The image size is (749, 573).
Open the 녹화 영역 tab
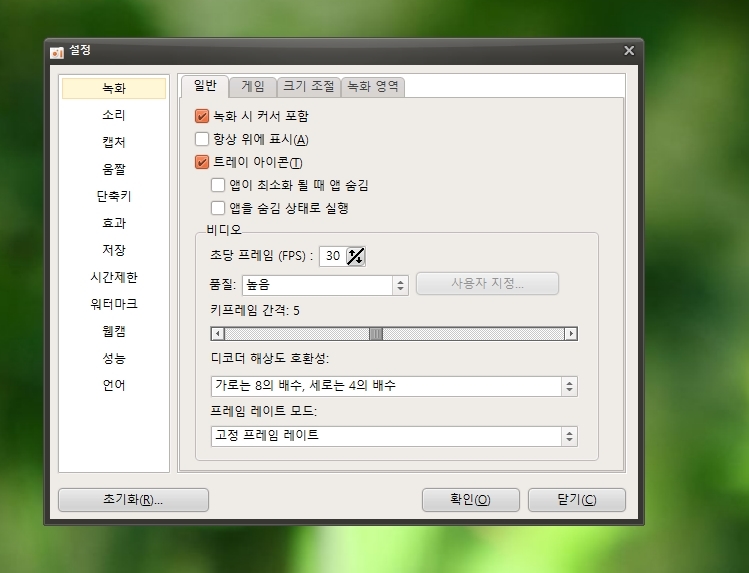(373, 87)
